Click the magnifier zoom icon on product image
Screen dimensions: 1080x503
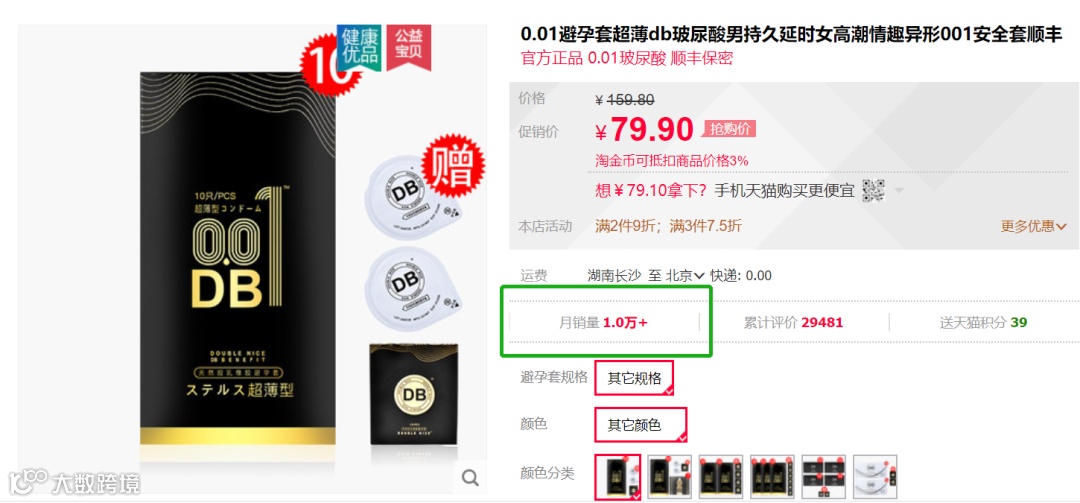coord(470,478)
